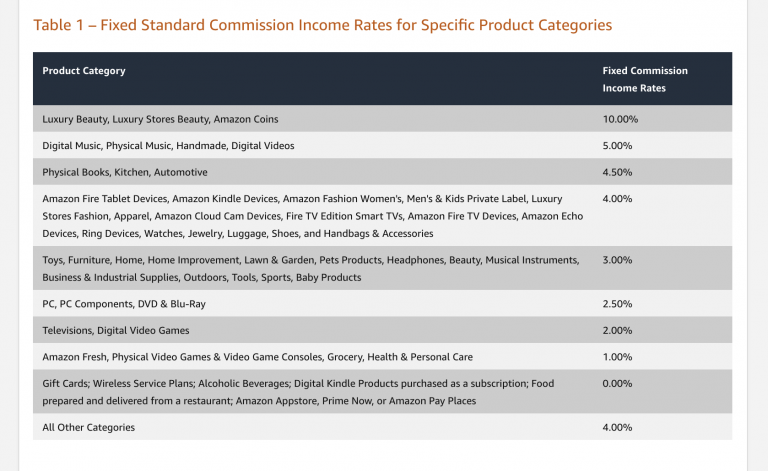Click the 10.00% rate cell
The height and width of the screenshot is (471, 768).
tap(619, 119)
